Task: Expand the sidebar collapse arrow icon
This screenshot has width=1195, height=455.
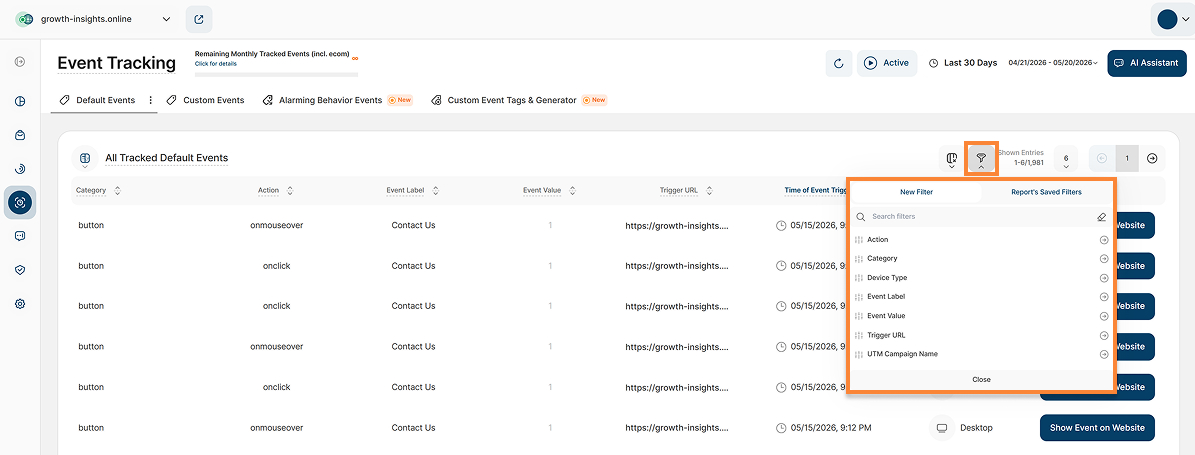Action: pos(20,61)
